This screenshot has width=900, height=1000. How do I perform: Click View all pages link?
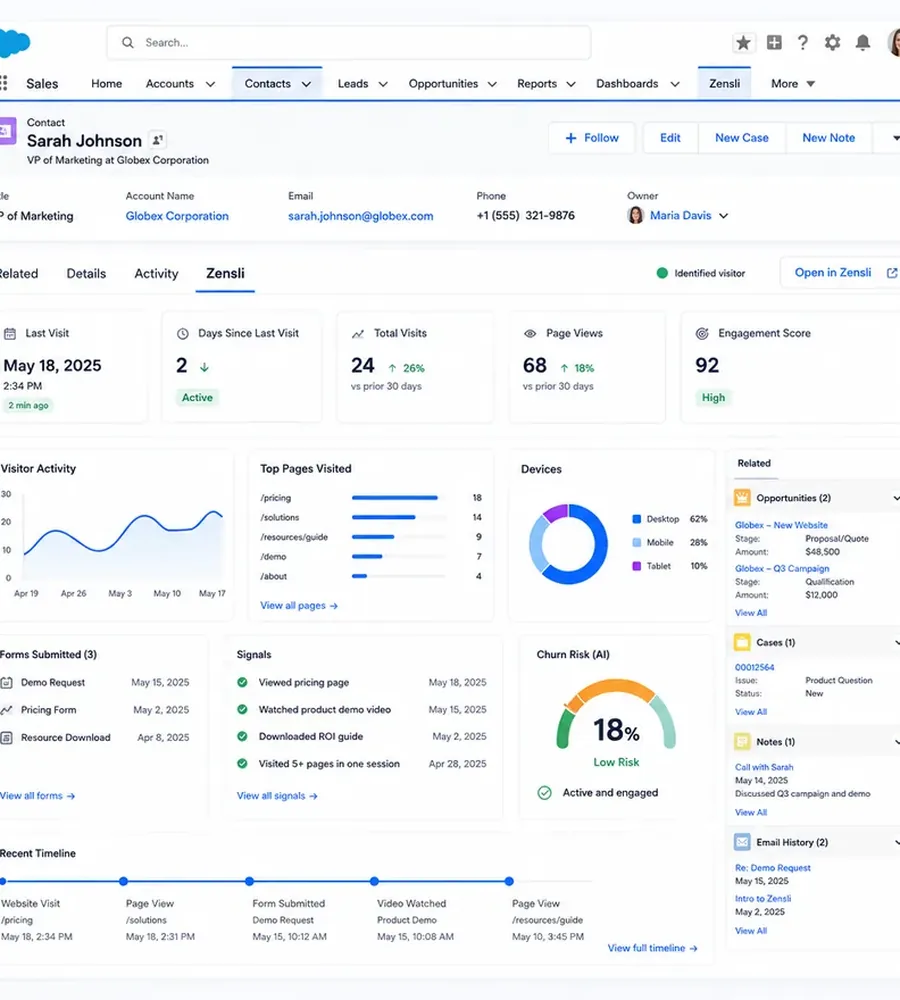click(x=299, y=605)
